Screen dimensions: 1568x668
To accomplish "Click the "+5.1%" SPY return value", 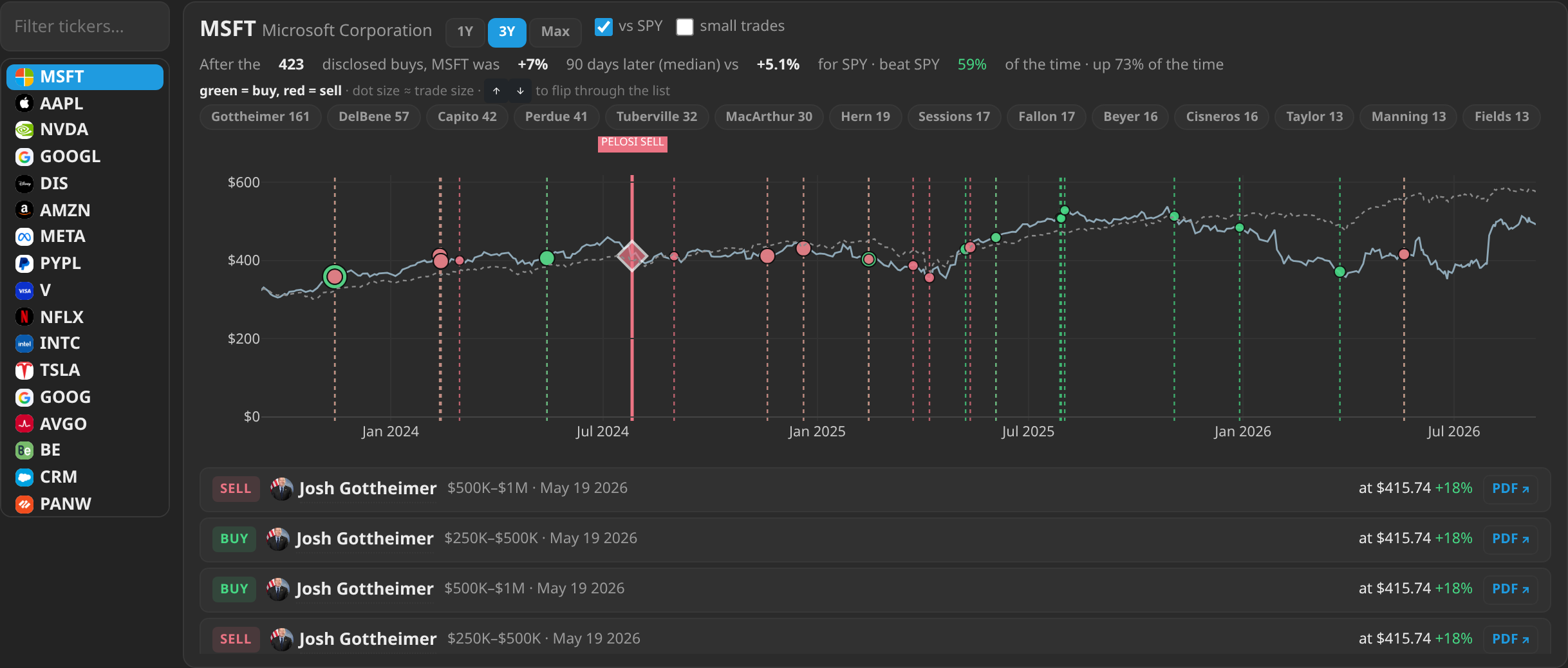I will click(x=778, y=64).
